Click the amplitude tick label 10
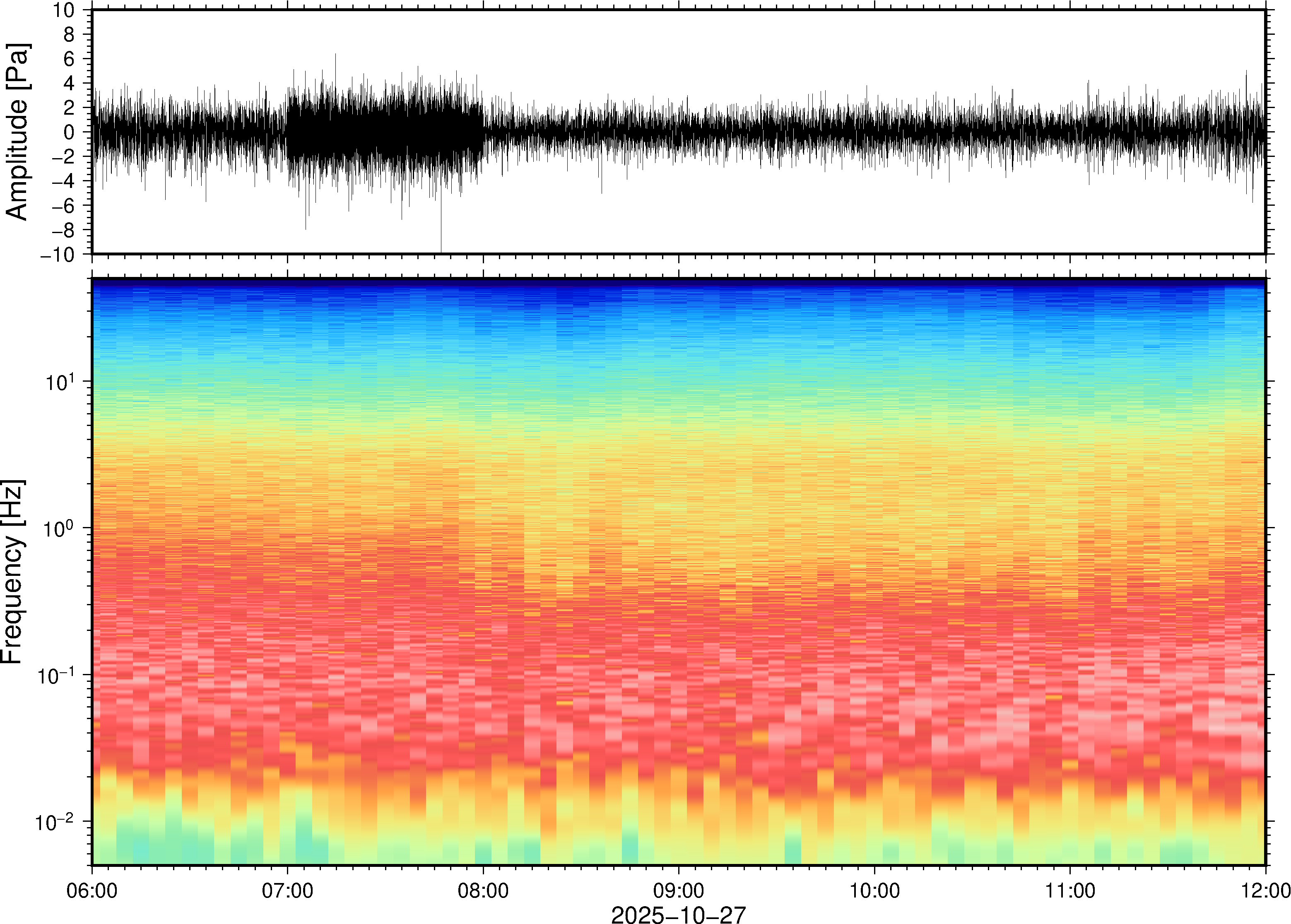The image size is (1291, 924). [x=63, y=10]
